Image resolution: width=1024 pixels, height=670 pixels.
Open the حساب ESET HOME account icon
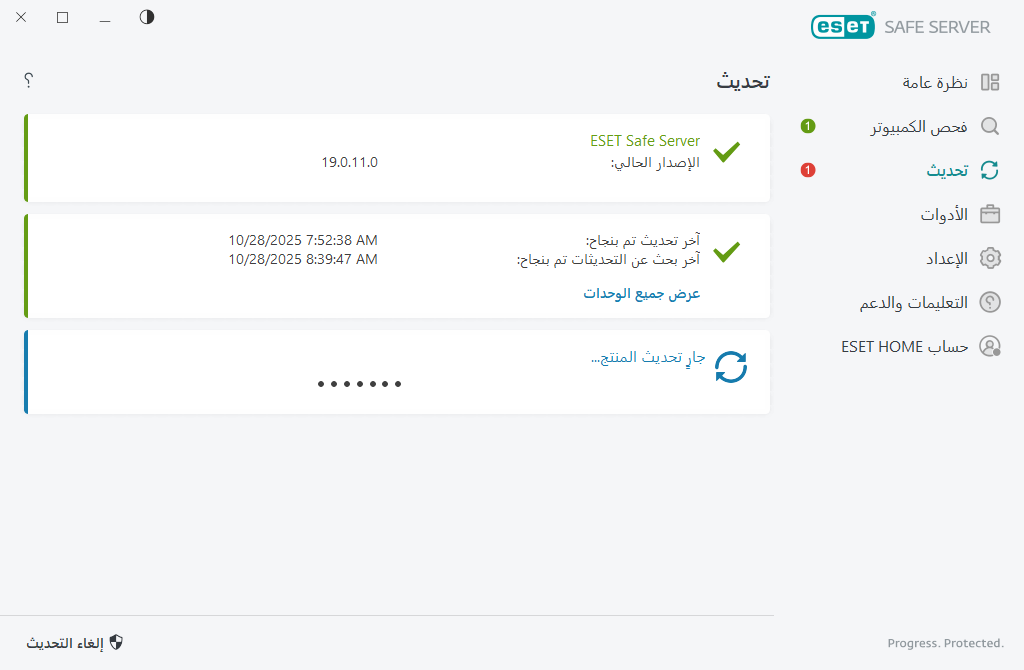click(990, 346)
